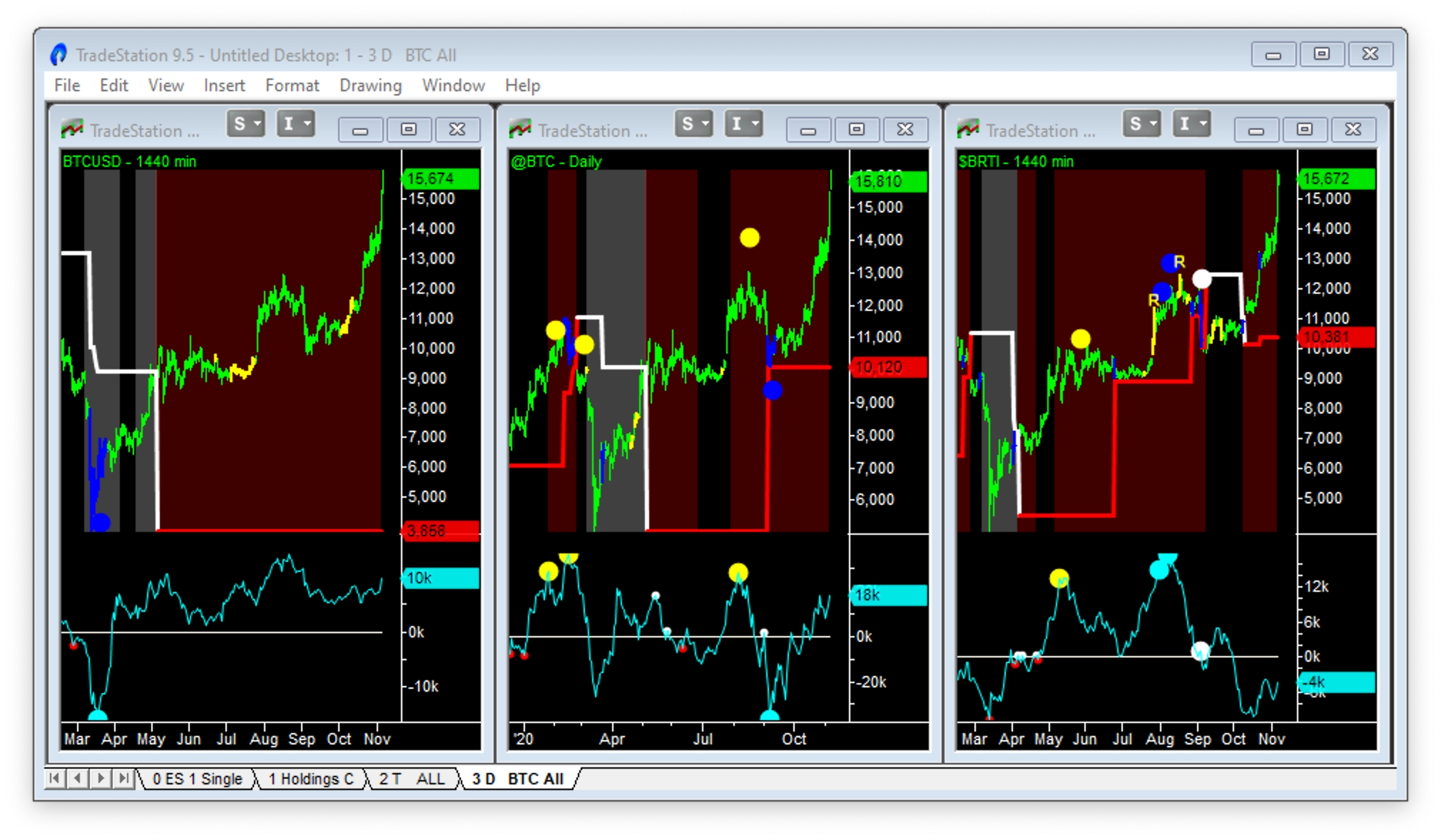The image size is (1441, 840).
Task: Minimize the $BRTI chart window
Action: click(1256, 130)
